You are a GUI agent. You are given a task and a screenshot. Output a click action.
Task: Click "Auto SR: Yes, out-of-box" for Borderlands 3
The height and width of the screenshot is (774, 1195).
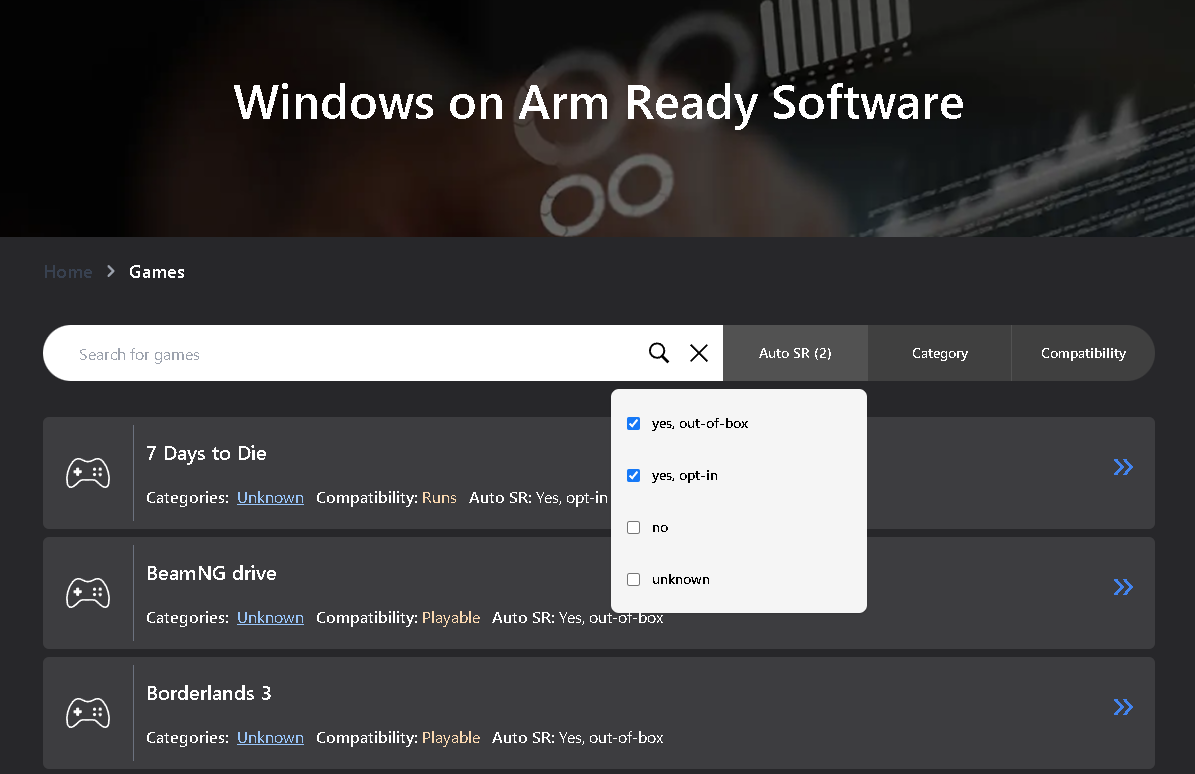coord(578,737)
